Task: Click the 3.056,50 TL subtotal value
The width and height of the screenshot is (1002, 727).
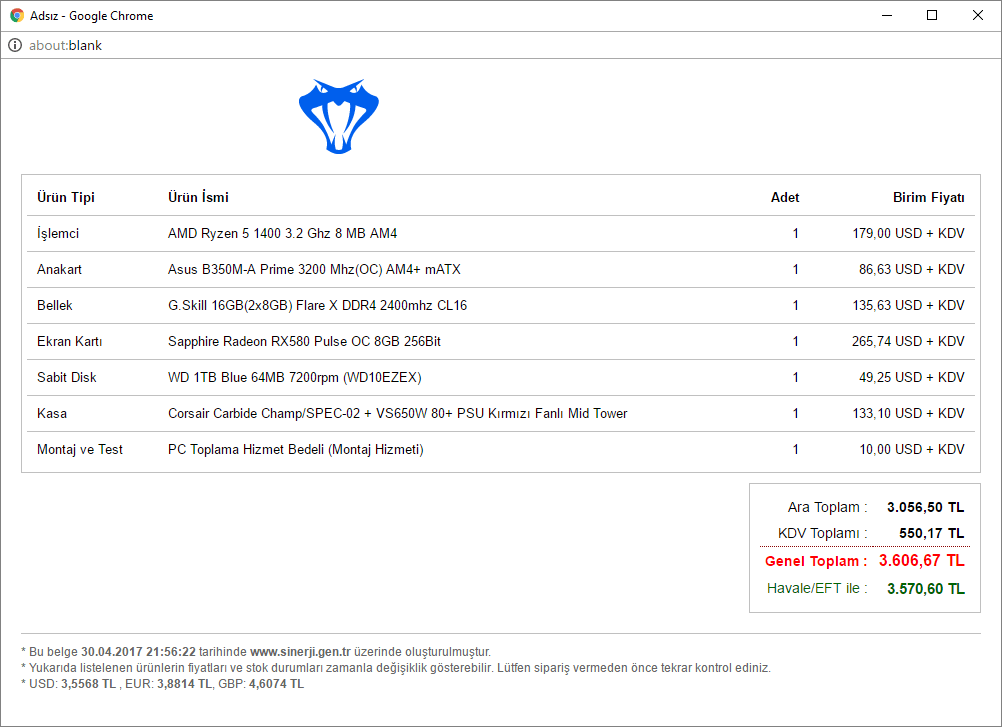Action: tap(925, 507)
